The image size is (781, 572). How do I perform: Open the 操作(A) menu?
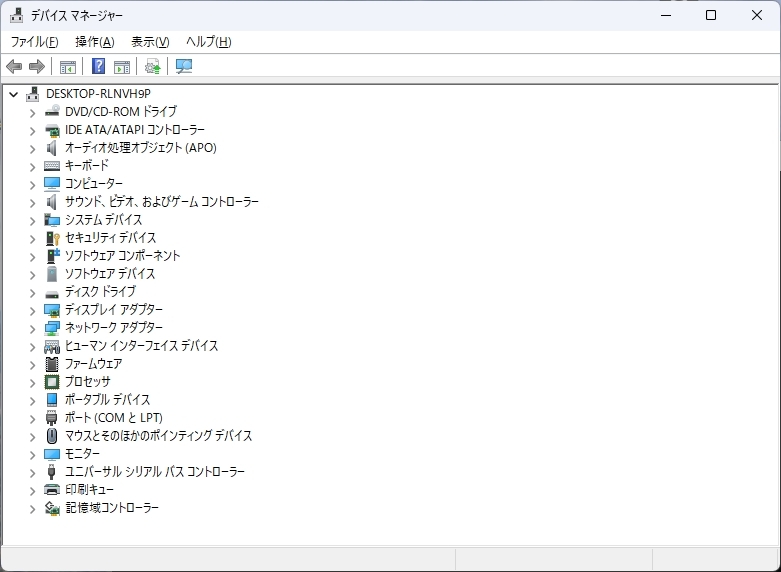[x=95, y=42]
